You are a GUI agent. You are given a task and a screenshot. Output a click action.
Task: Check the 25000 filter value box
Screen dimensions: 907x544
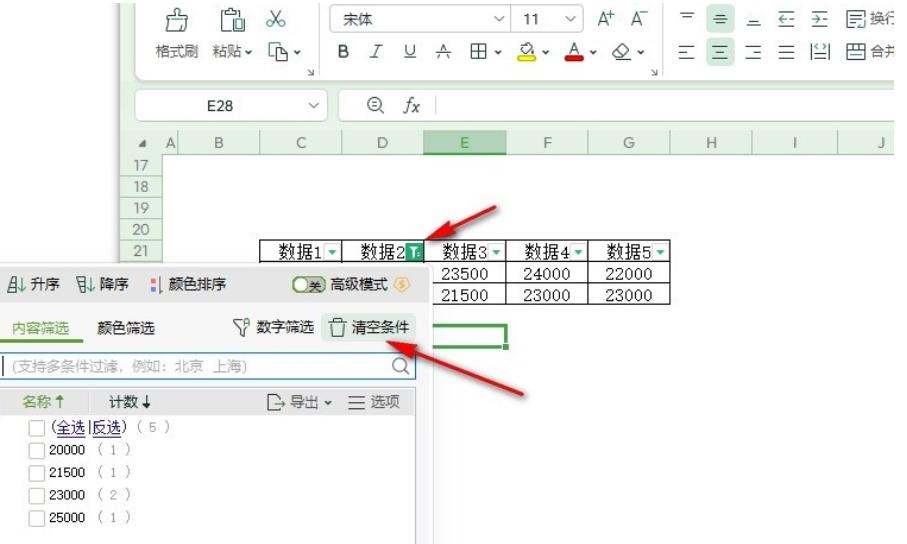[x=36, y=518]
